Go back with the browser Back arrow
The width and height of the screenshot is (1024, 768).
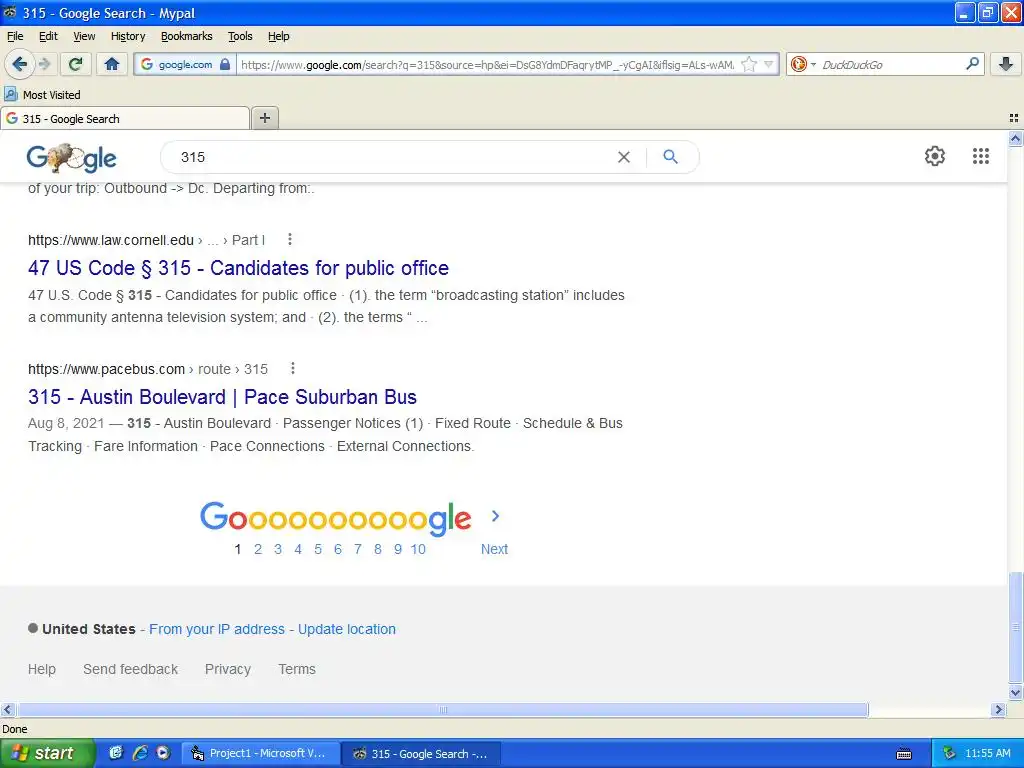tap(20, 64)
